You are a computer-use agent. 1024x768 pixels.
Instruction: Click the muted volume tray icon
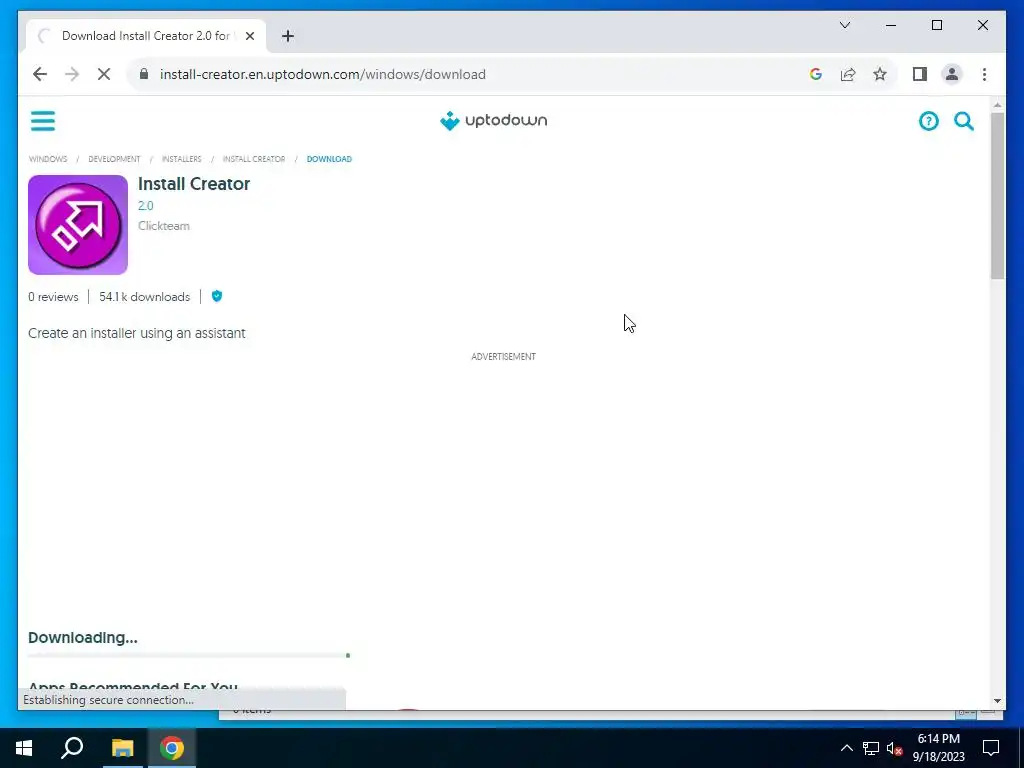(x=894, y=748)
